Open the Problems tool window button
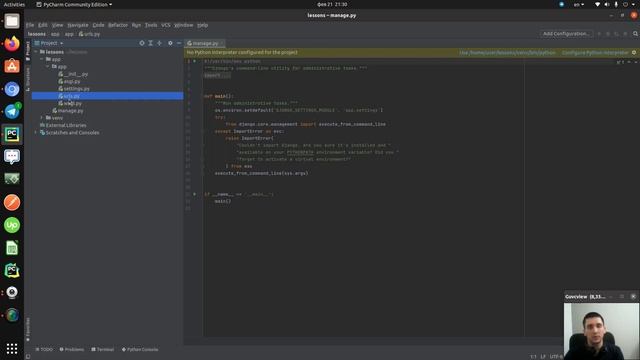 (72, 349)
